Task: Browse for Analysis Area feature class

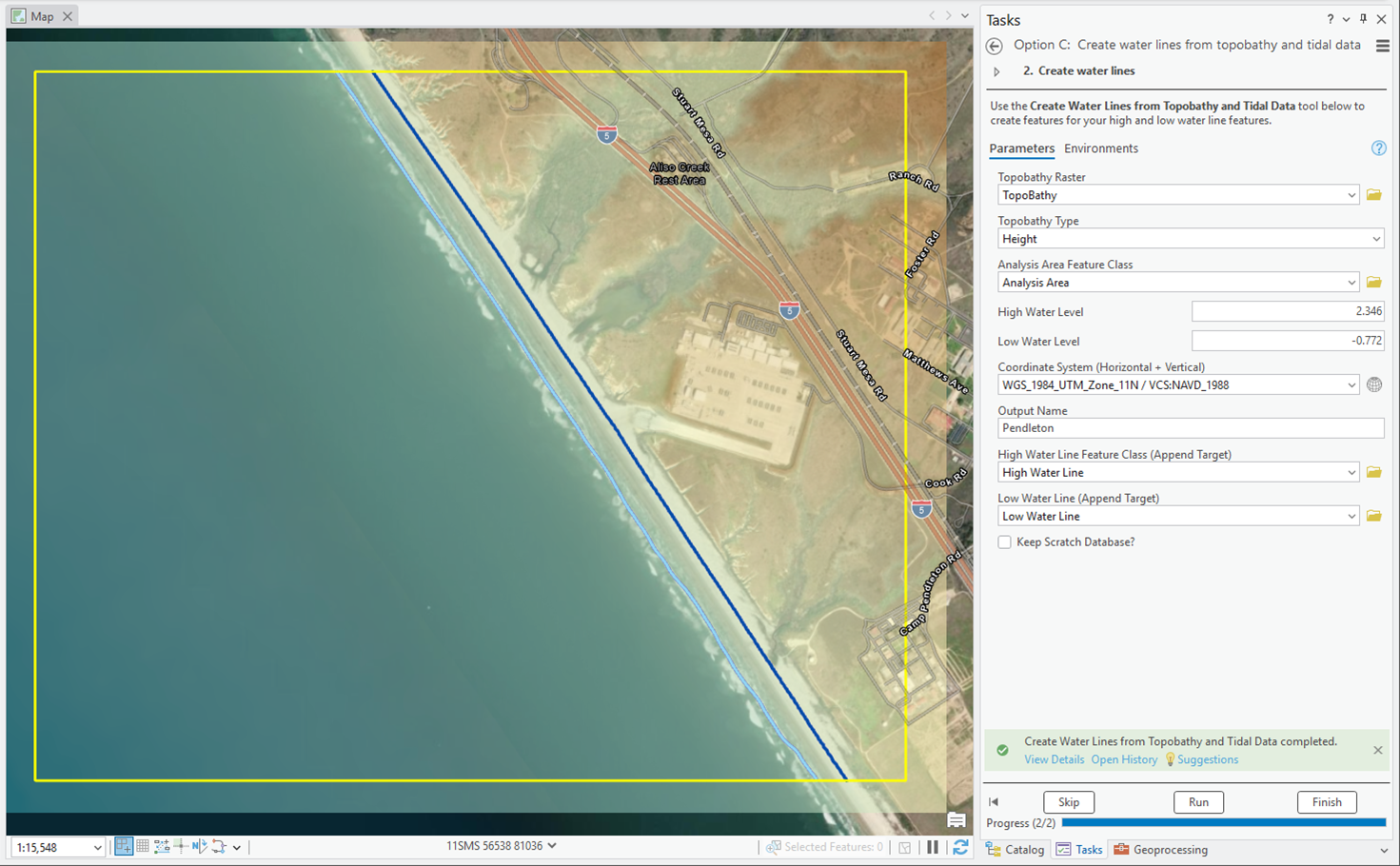Action: pyautogui.click(x=1374, y=283)
